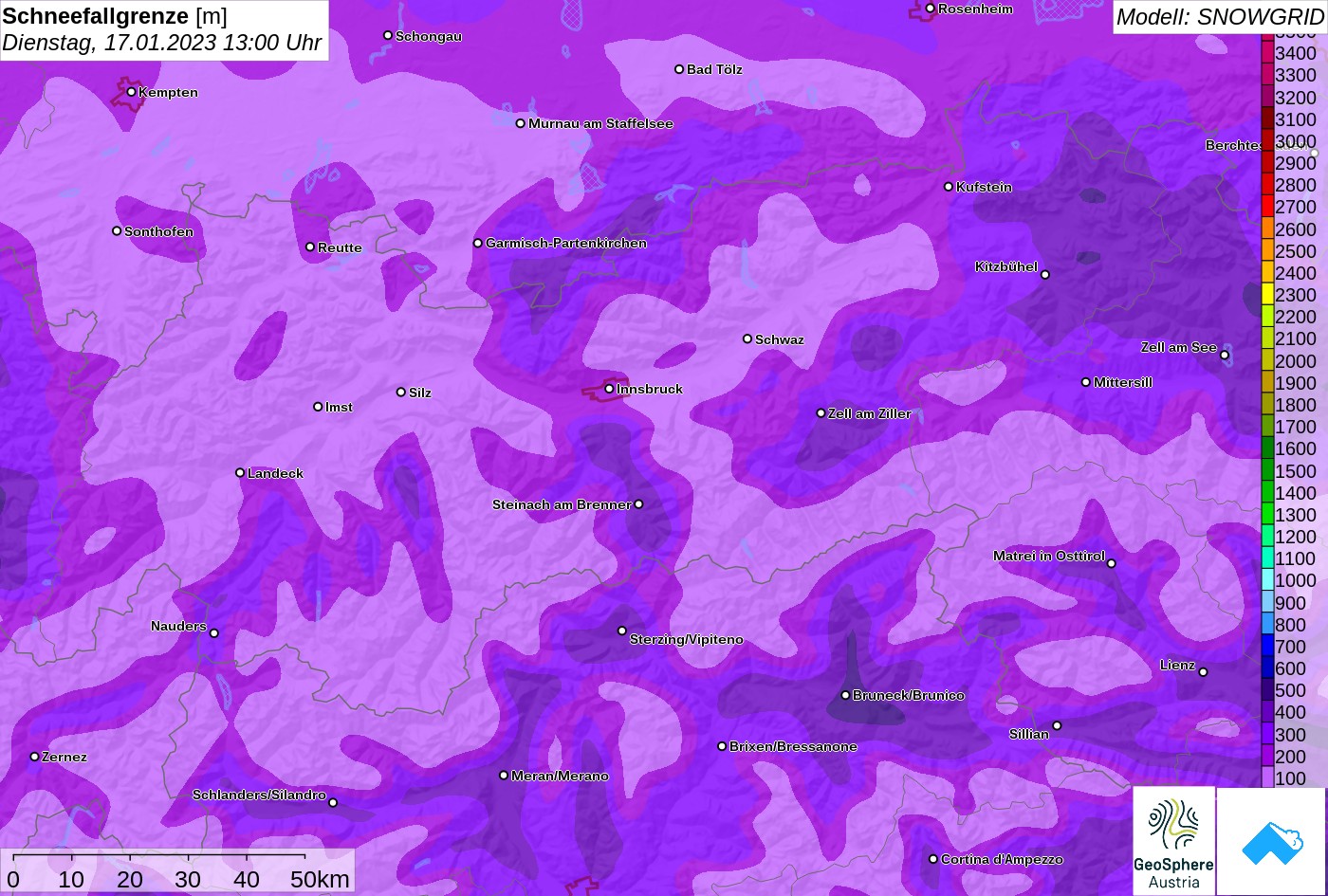Click the date 'Dienstag, 17.01.2023 13:00 Uhr'
This screenshot has height=896, width=1328.
pos(162,44)
